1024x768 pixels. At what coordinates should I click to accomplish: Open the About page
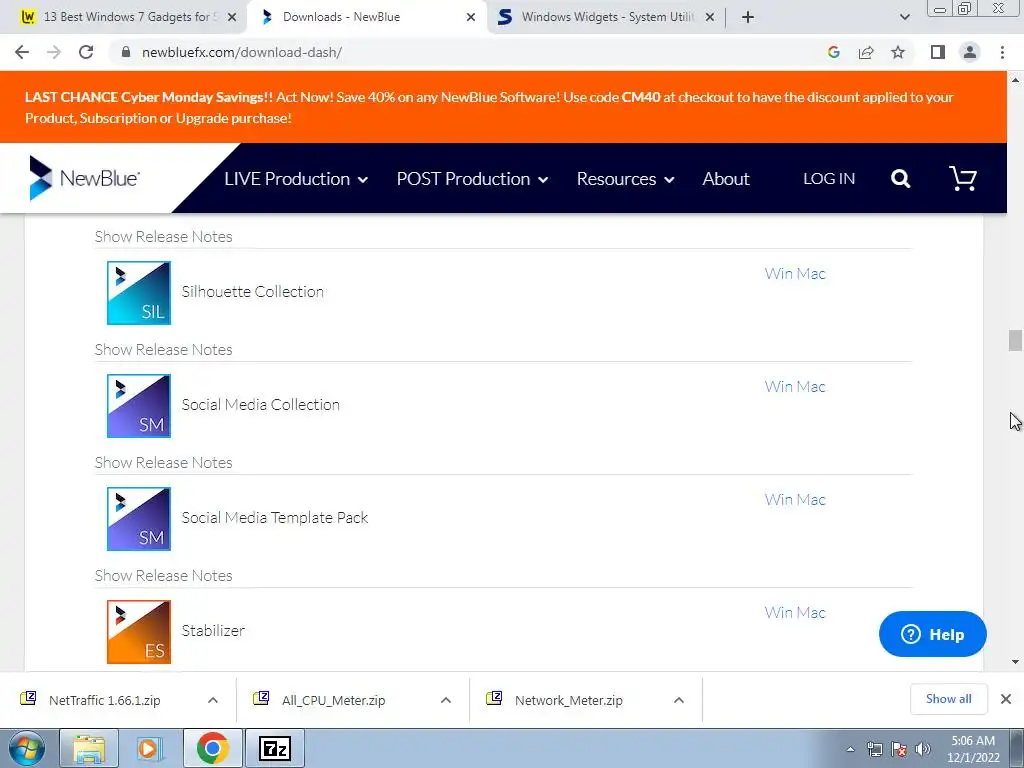(726, 179)
